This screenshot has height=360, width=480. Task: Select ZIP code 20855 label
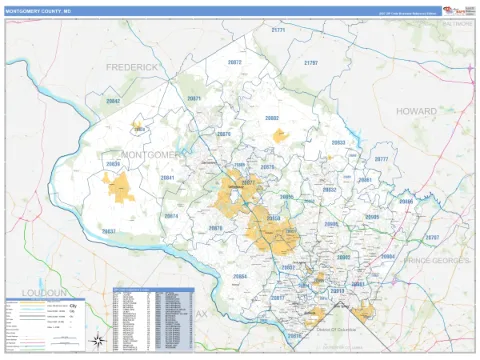[286, 197]
